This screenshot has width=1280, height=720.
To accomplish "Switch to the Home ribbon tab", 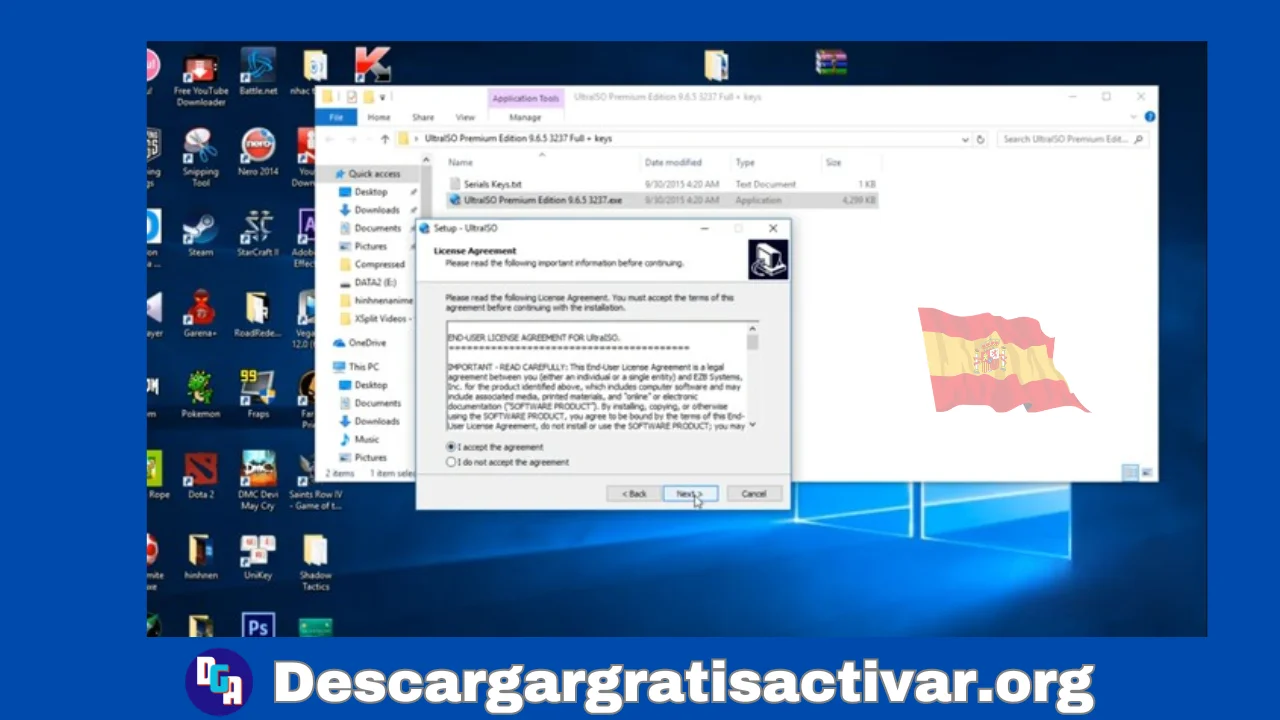I will point(379,117).
